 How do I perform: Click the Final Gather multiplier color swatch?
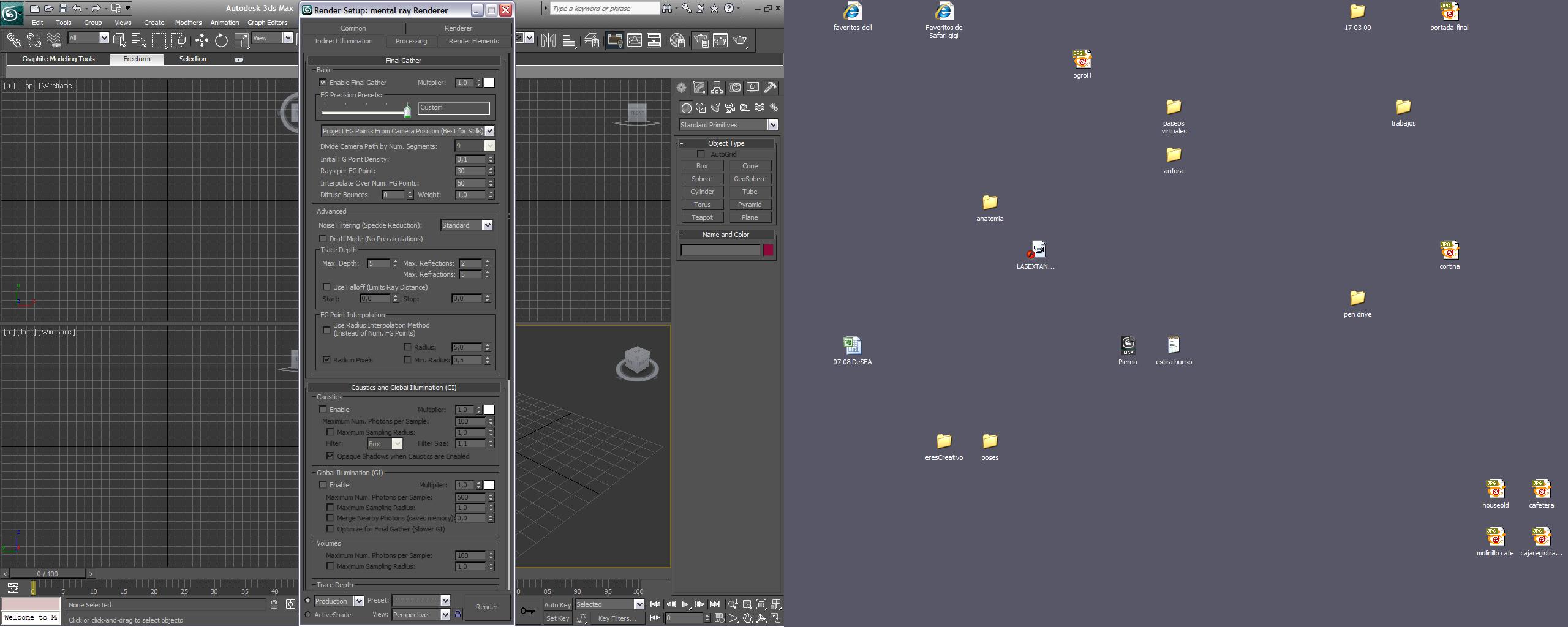coord(489,83)
